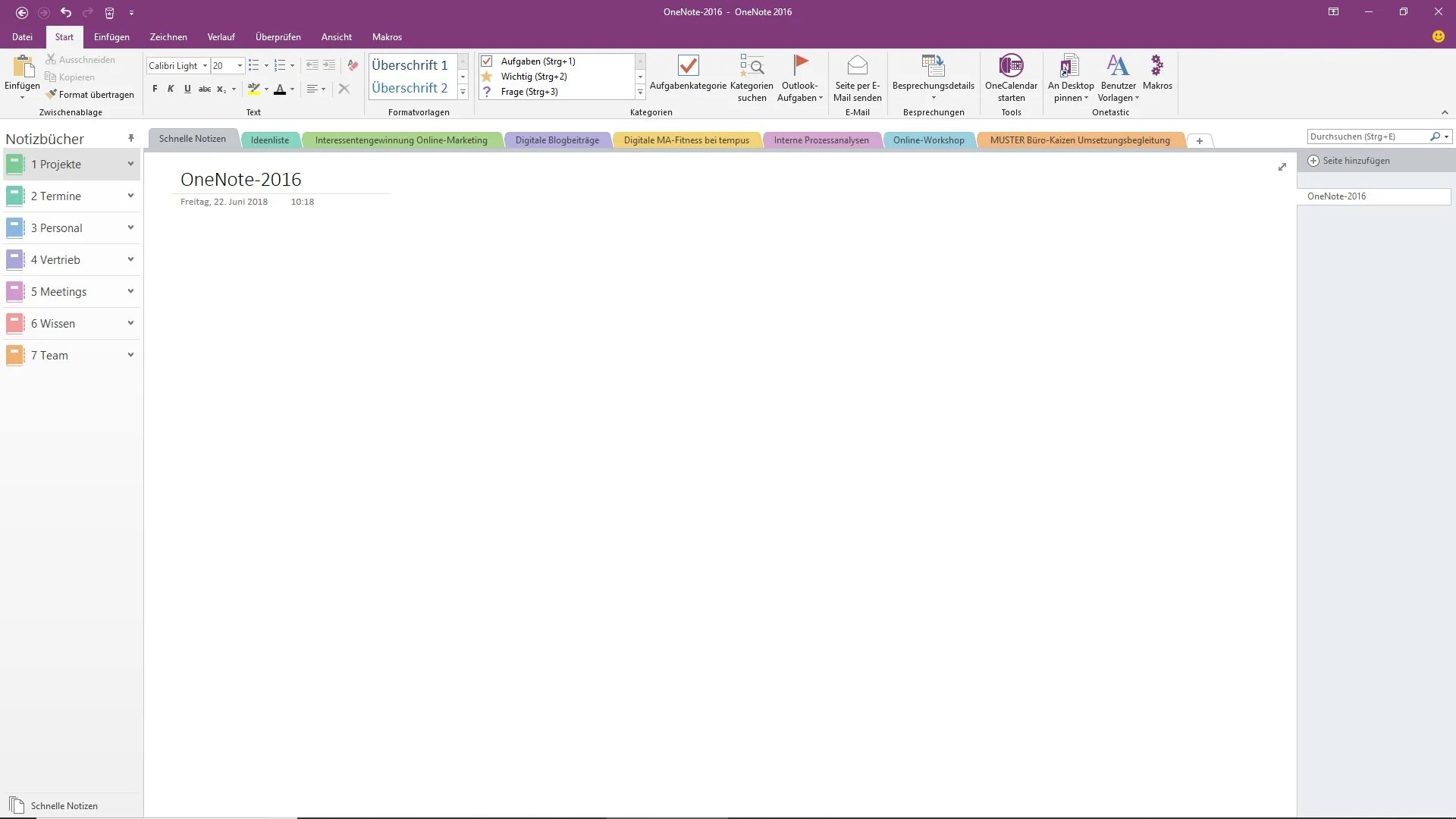Open the Ideenliste section tab

point(270,140)
